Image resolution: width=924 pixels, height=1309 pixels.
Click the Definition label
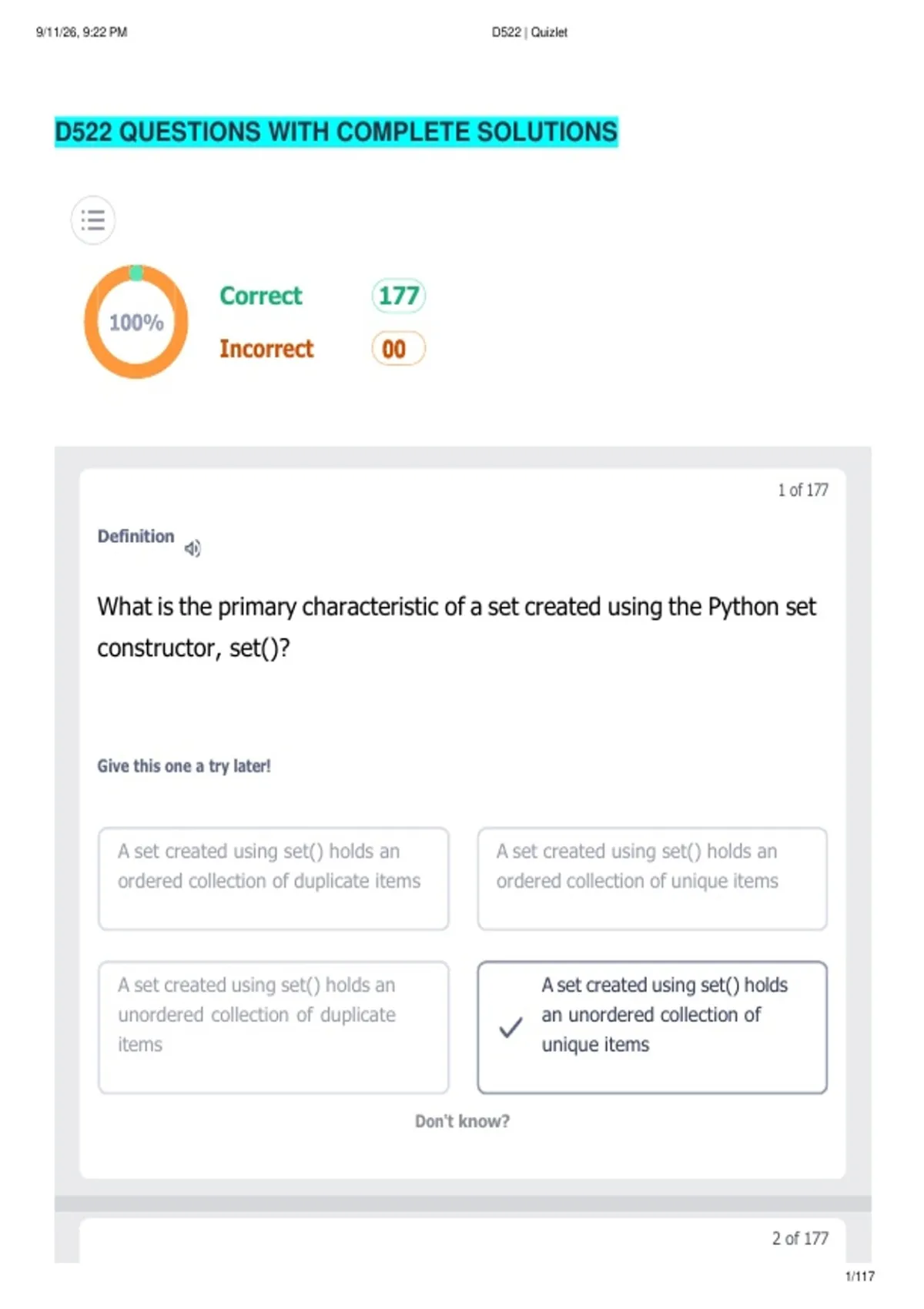[136, 536]
